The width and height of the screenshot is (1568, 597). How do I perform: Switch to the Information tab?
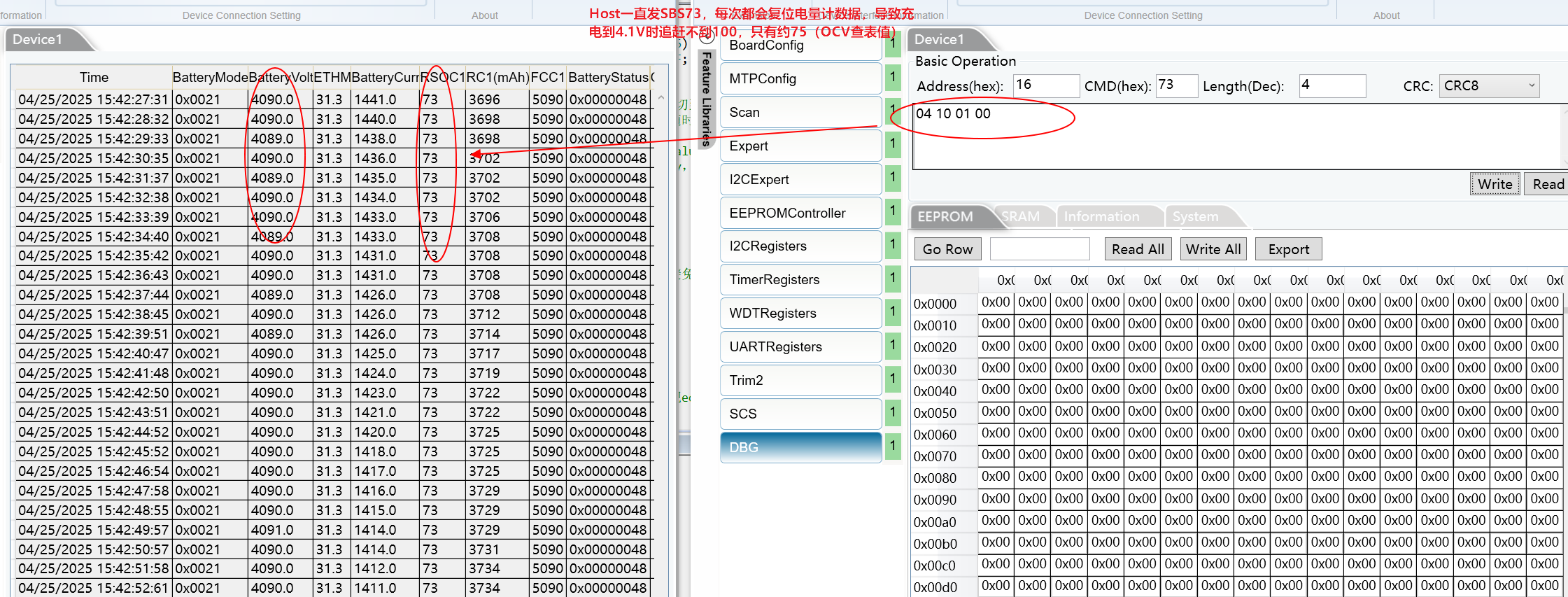[x=1101, y=217]
